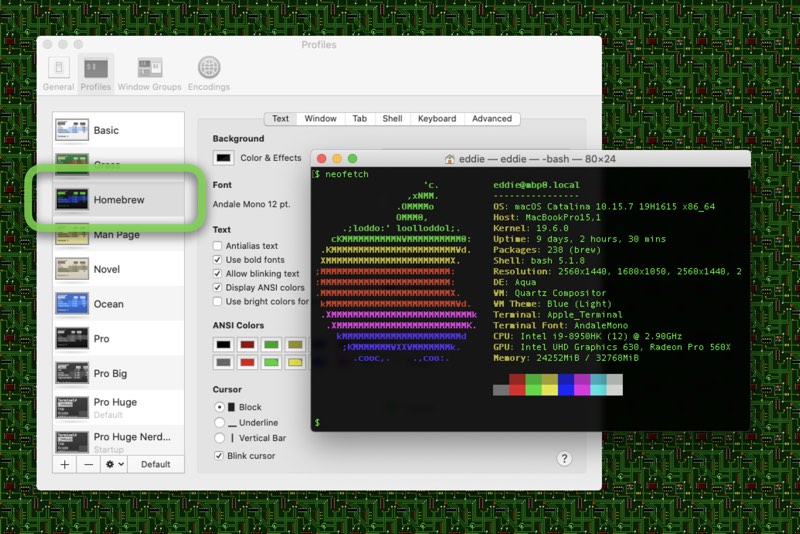Open the Advanced tab
This screenshot has width=800, height=534.
pos(492,118)
